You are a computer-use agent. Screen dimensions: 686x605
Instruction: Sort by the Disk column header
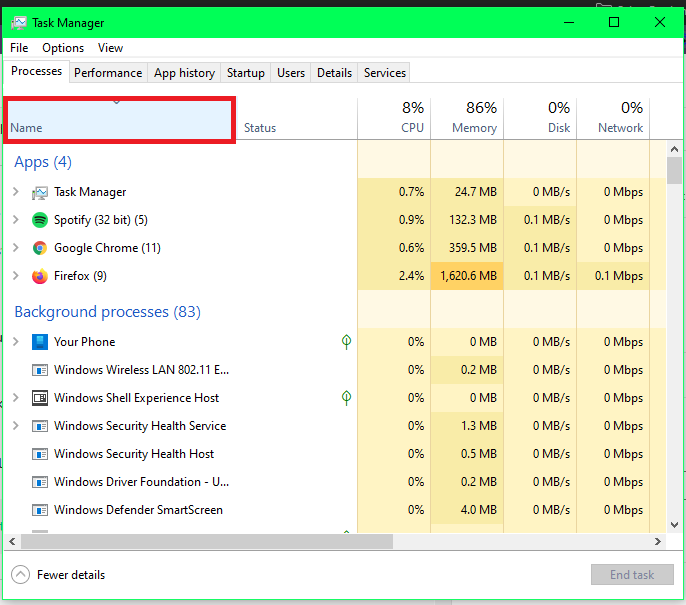tap(540, 120)
